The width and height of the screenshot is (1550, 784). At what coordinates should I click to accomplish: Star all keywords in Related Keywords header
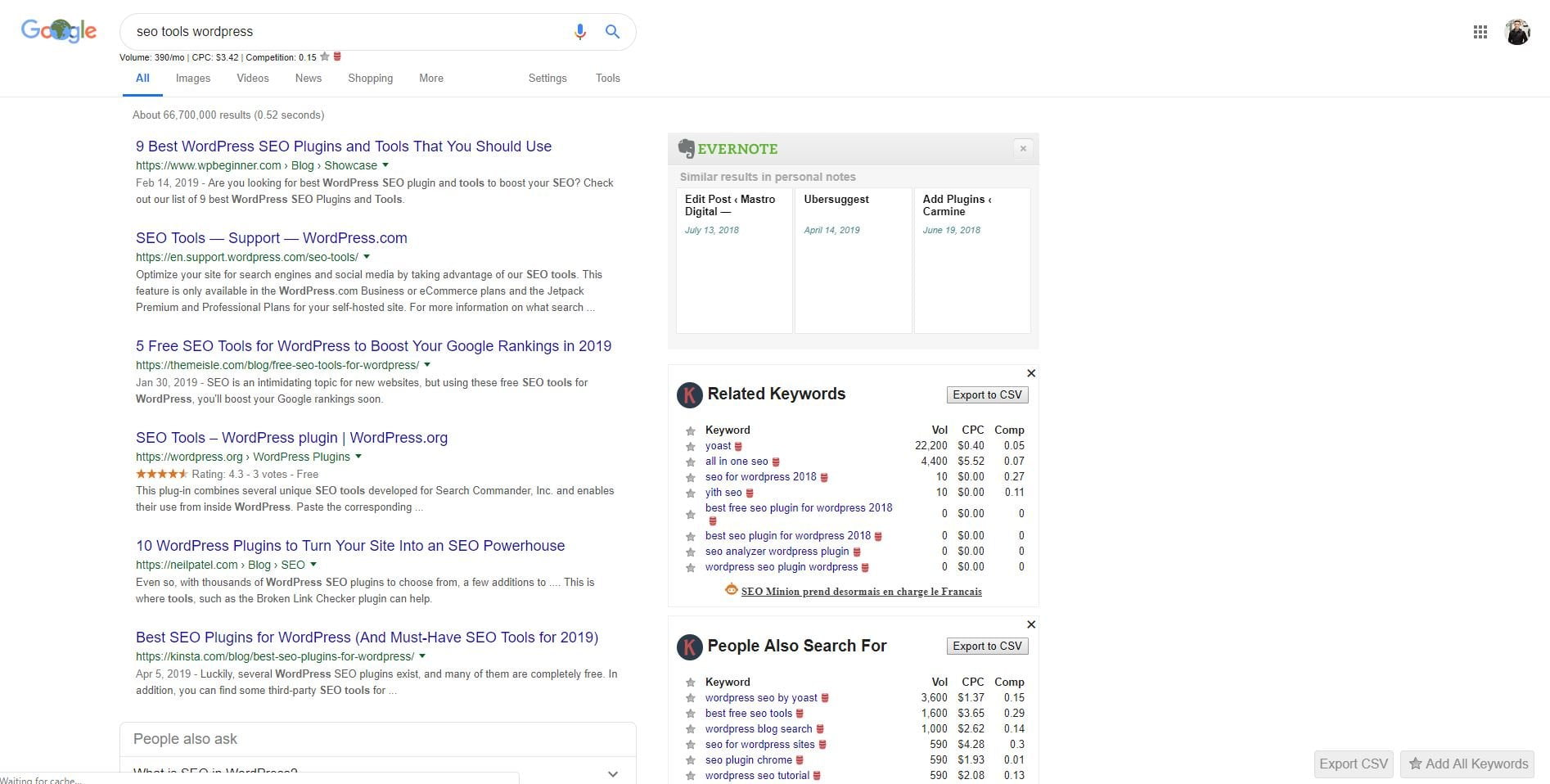pyautogui.click(x=691, y=430)
